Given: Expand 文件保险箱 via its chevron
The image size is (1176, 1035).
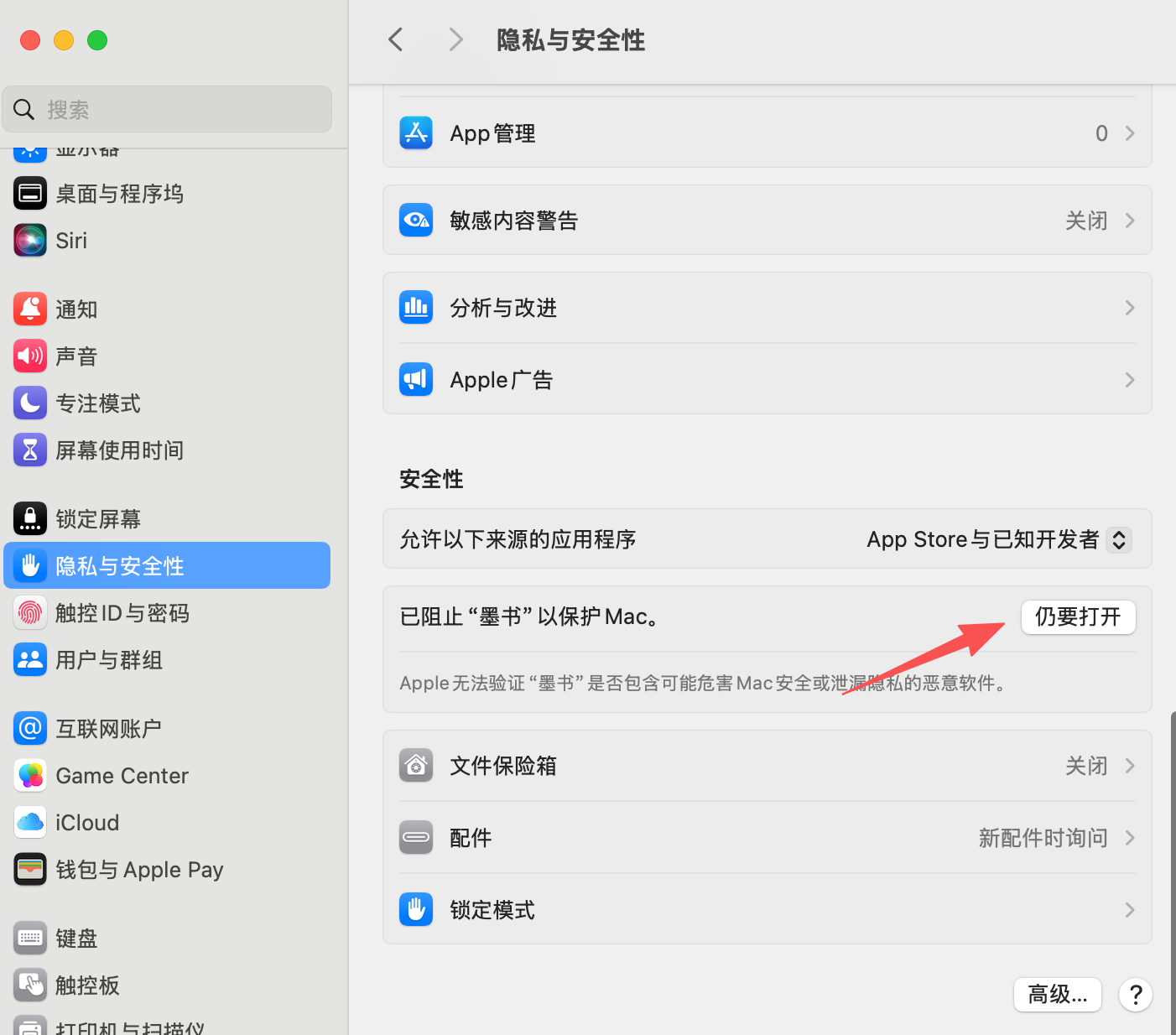Looking at the screenshot, I should pos(1130,766).
